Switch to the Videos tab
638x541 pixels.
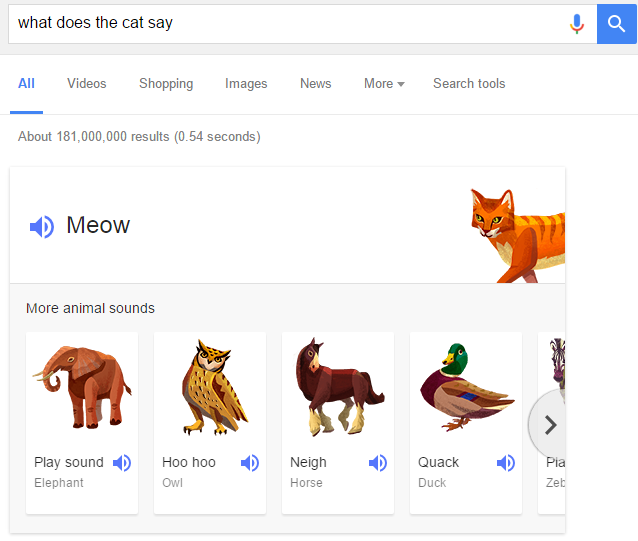[x=87, y=84]
